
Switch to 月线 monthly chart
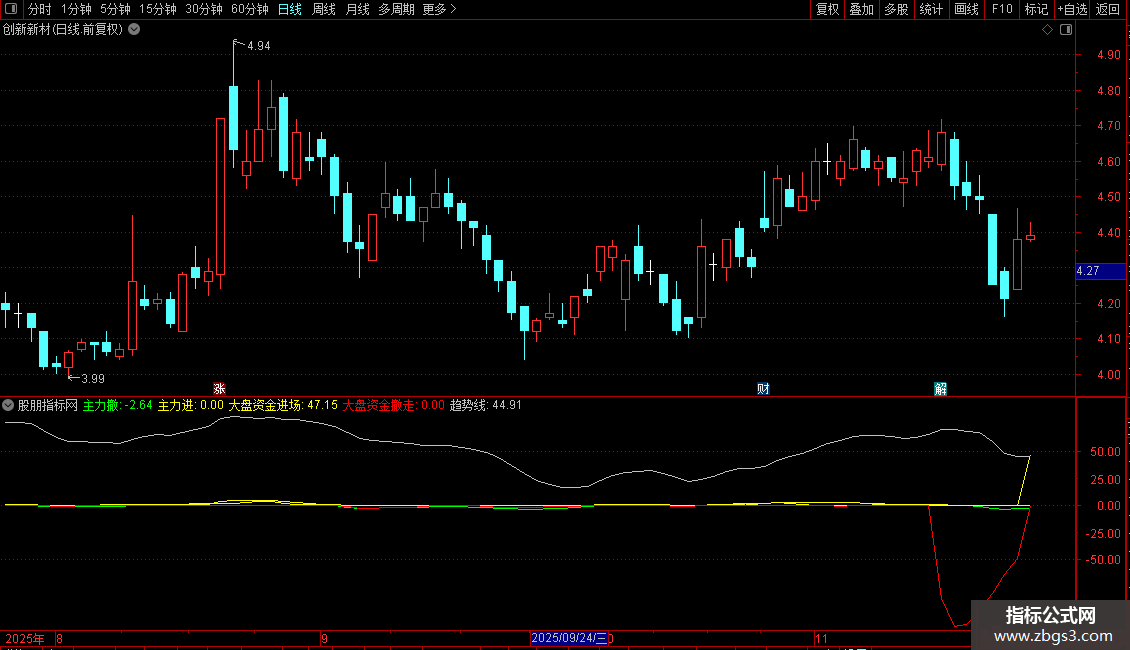(x=357, y=9)
